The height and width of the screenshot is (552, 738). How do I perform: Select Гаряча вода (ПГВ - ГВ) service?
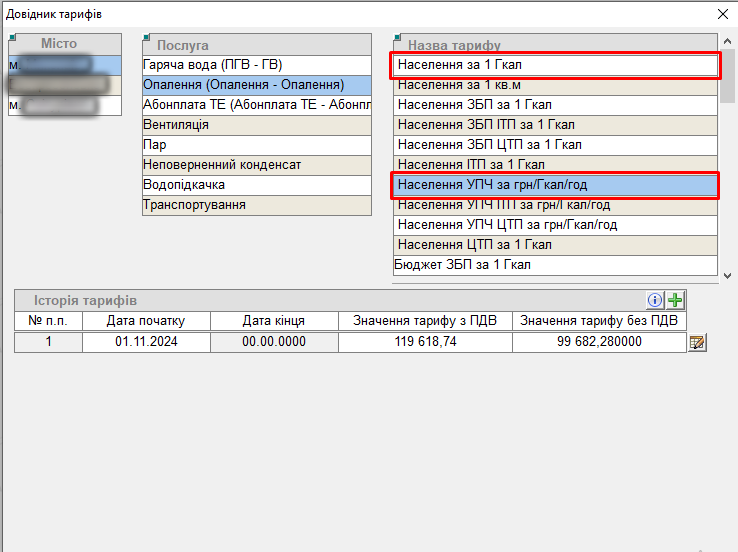[x=255, y=65]
